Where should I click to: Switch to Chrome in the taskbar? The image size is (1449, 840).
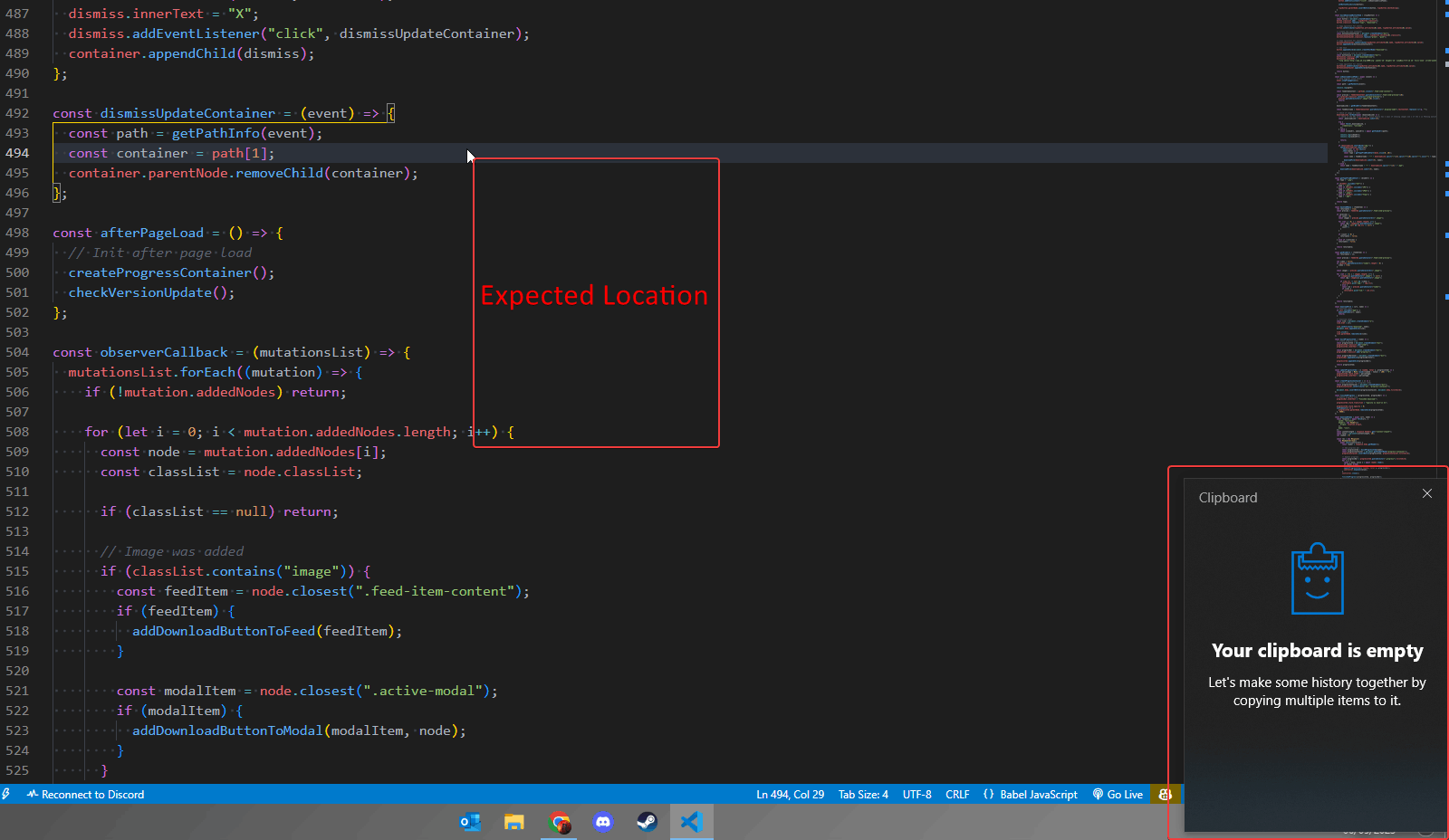[x=559, y=822]
